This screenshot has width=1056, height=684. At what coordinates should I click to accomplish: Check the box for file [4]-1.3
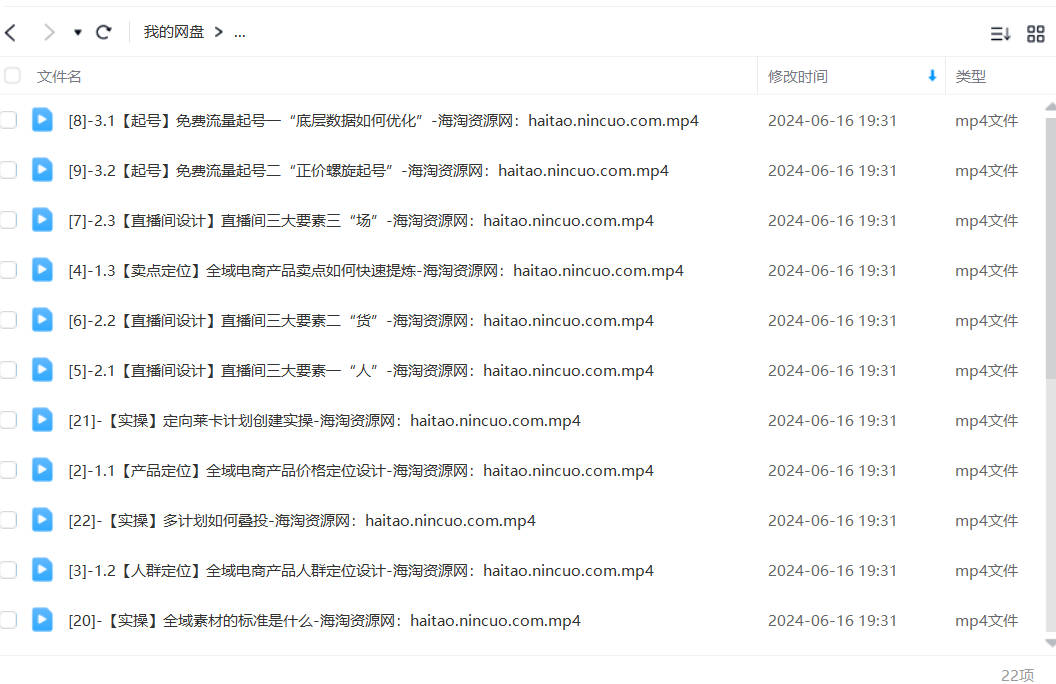[x=8, y=270]
